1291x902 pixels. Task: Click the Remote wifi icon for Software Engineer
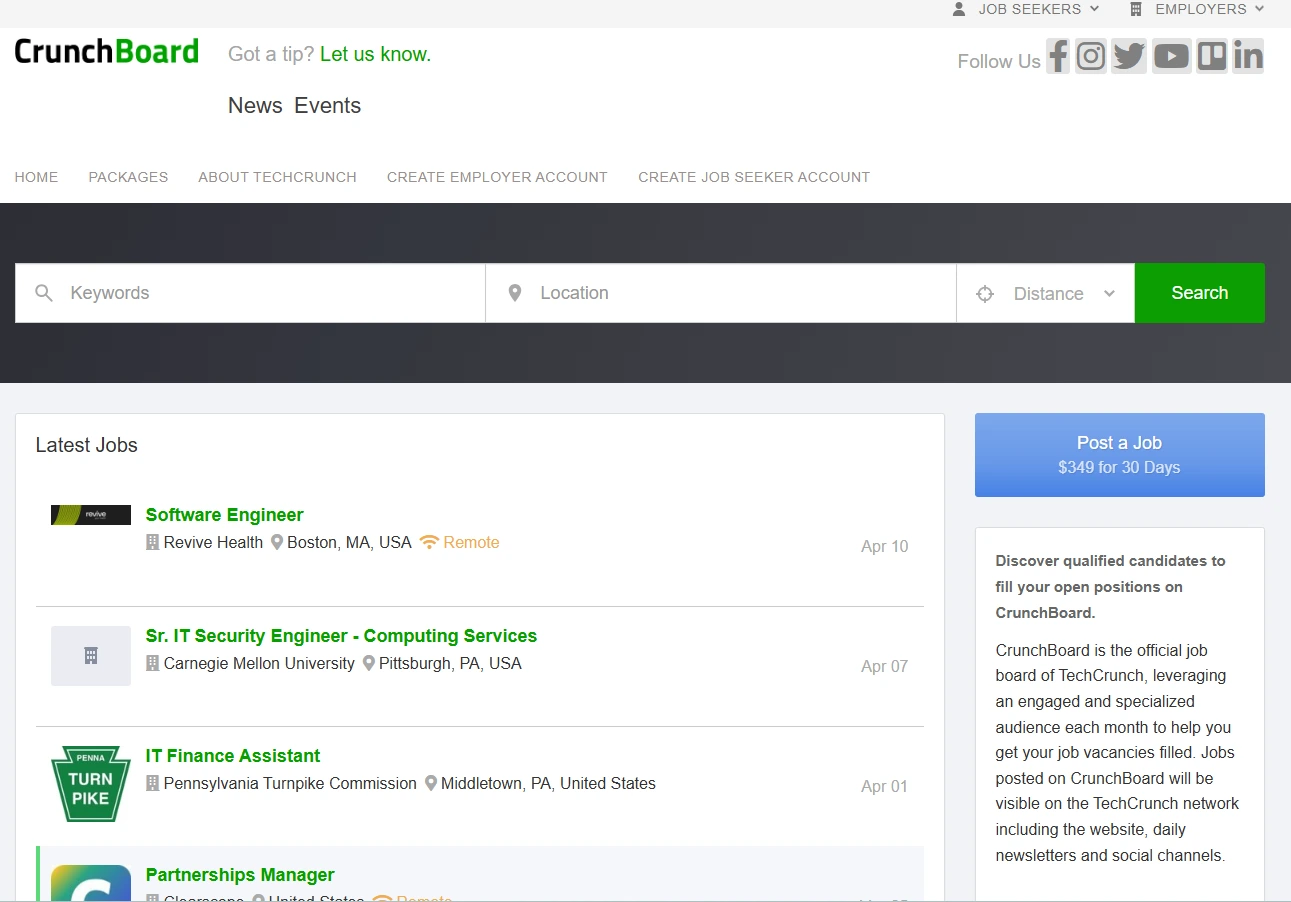tap(429, 542)
